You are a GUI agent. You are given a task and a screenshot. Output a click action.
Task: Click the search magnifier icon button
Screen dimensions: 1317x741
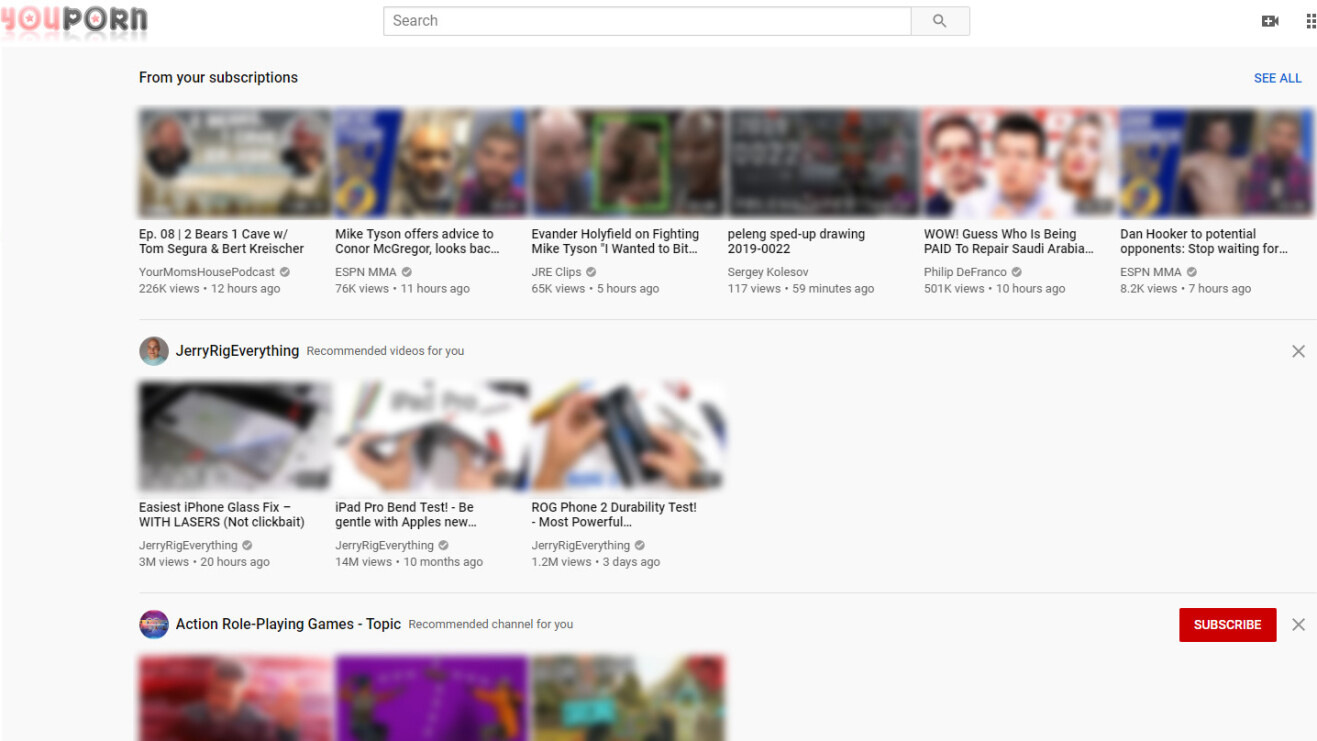pos(939,21)
